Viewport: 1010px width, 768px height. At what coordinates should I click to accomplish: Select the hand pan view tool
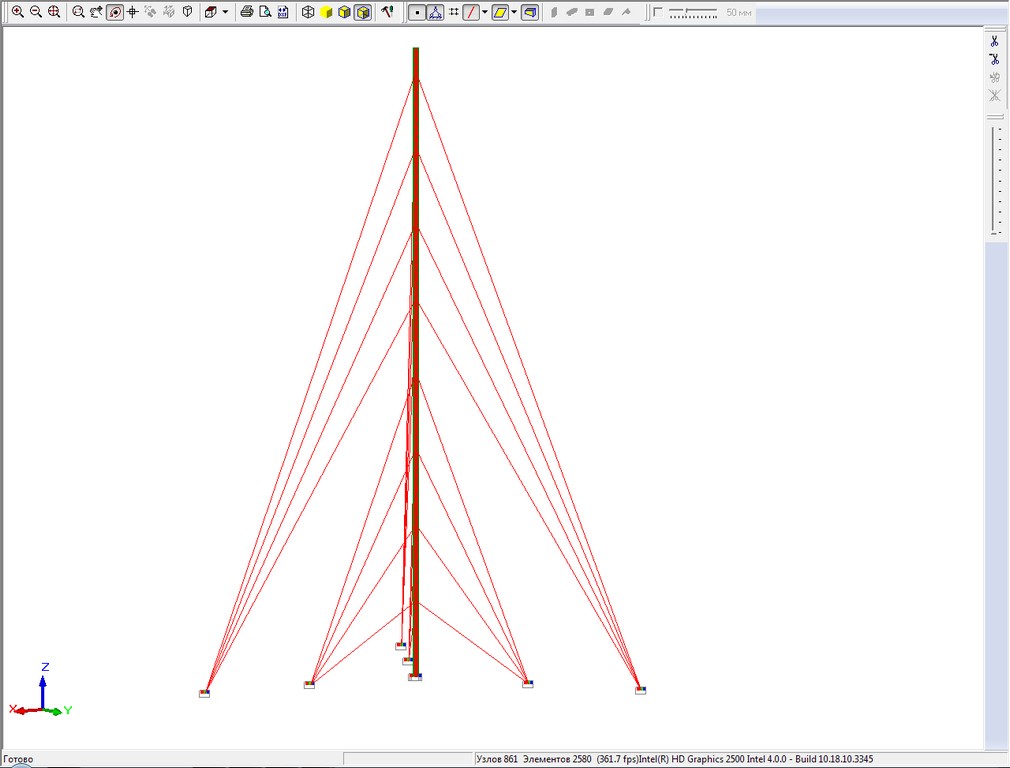point(96,12)
